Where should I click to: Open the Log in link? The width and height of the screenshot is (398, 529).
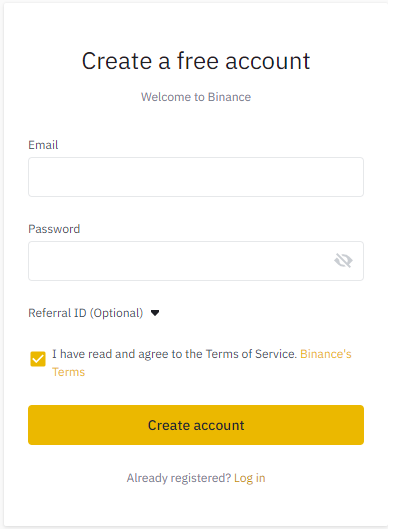tap(250, 478)
